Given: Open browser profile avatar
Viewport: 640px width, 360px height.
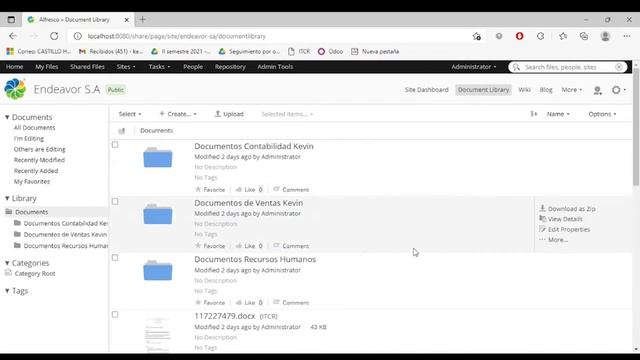Looking at the screenshot, I should [x=605, y=36].
